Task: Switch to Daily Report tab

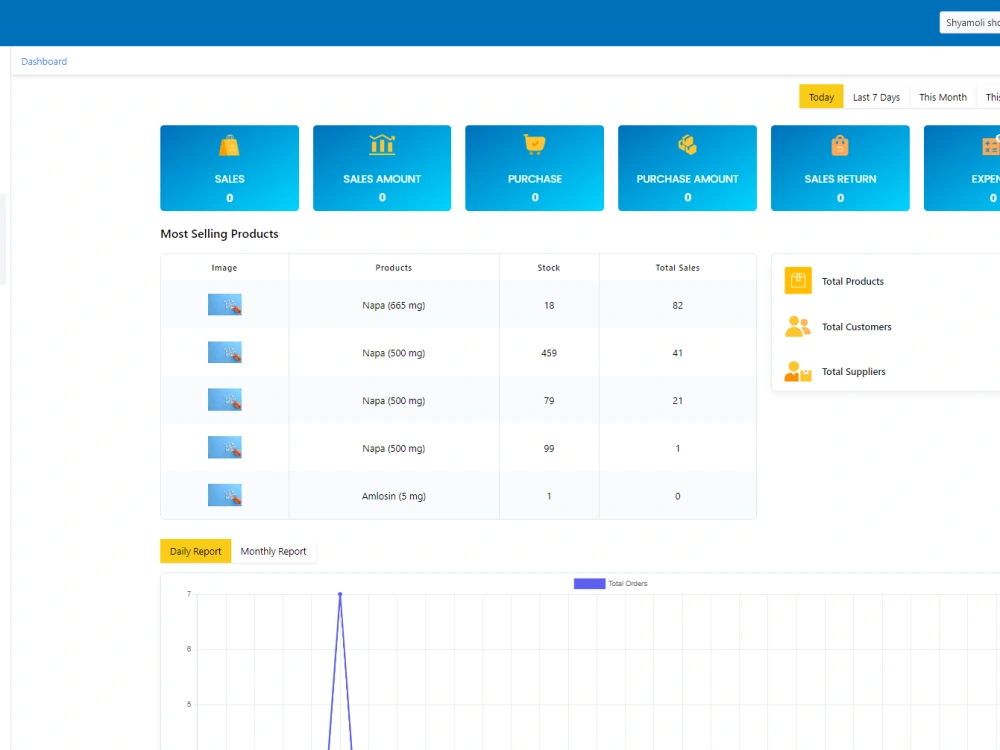Action: (195, 551)
